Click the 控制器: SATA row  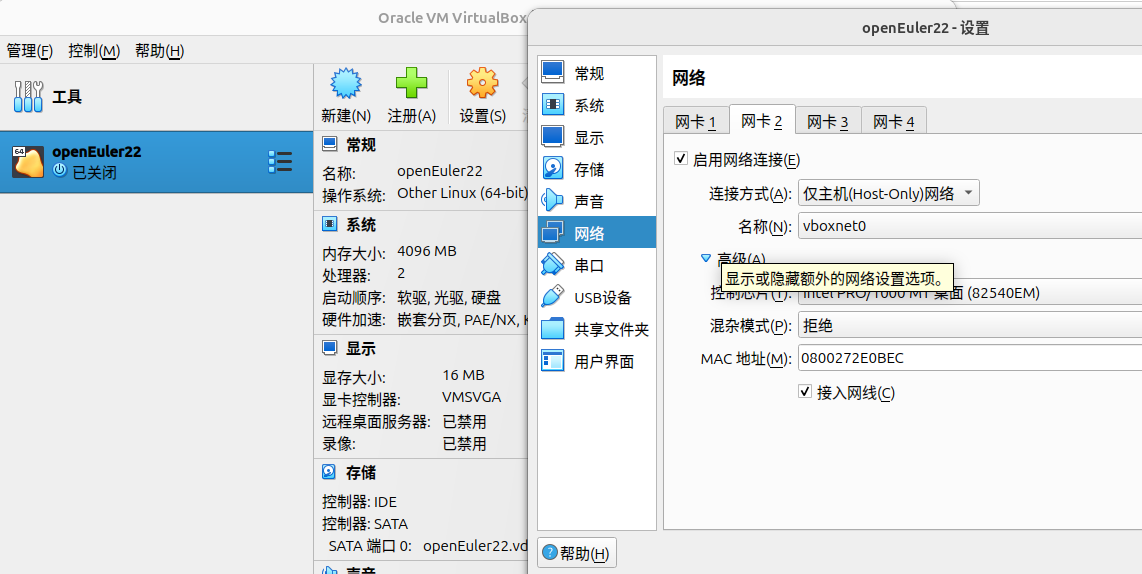[x=365, y=524]
